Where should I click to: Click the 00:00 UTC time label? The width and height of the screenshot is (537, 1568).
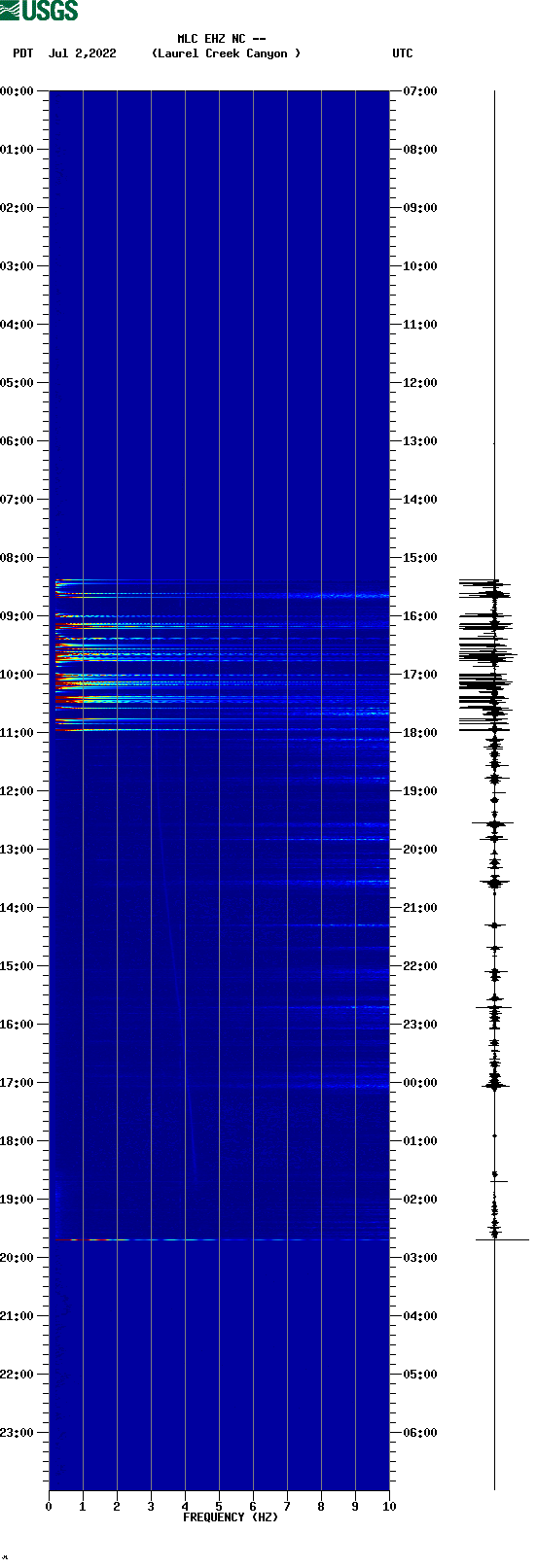(x=420, y=1083)
